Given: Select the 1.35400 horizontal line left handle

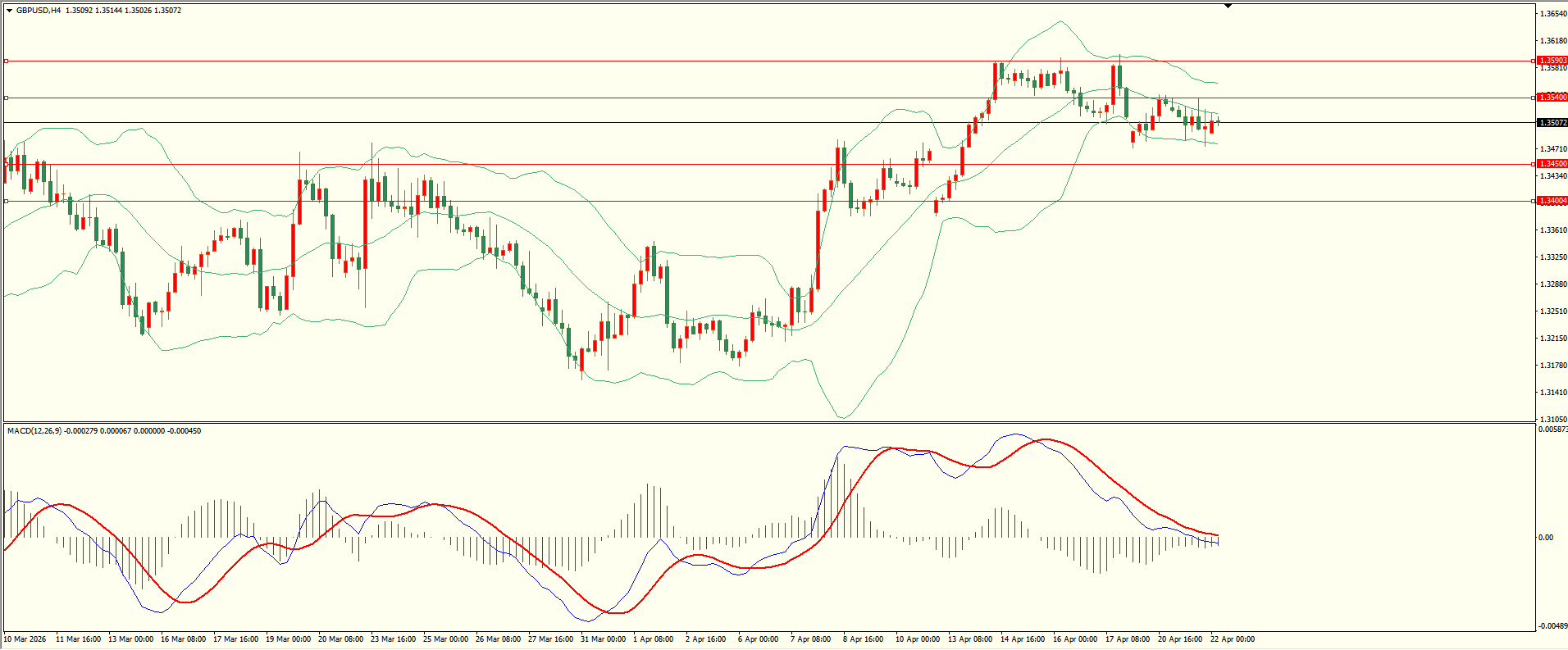Looking at the screenshot, I should 7,98.
